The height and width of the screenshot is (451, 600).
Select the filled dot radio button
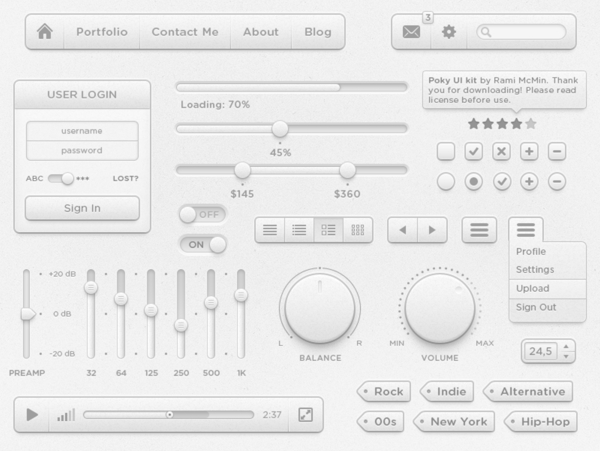coord(473,181)
